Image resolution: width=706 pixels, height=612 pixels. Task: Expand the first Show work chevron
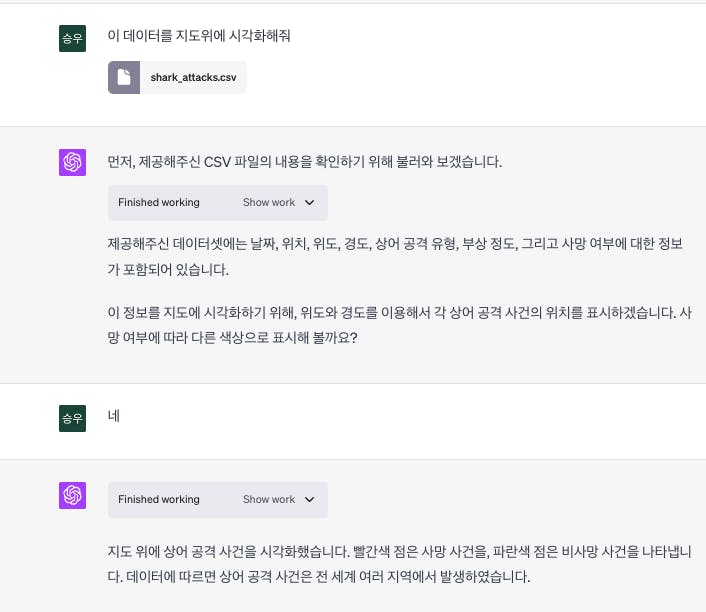[x=309, y=202]
